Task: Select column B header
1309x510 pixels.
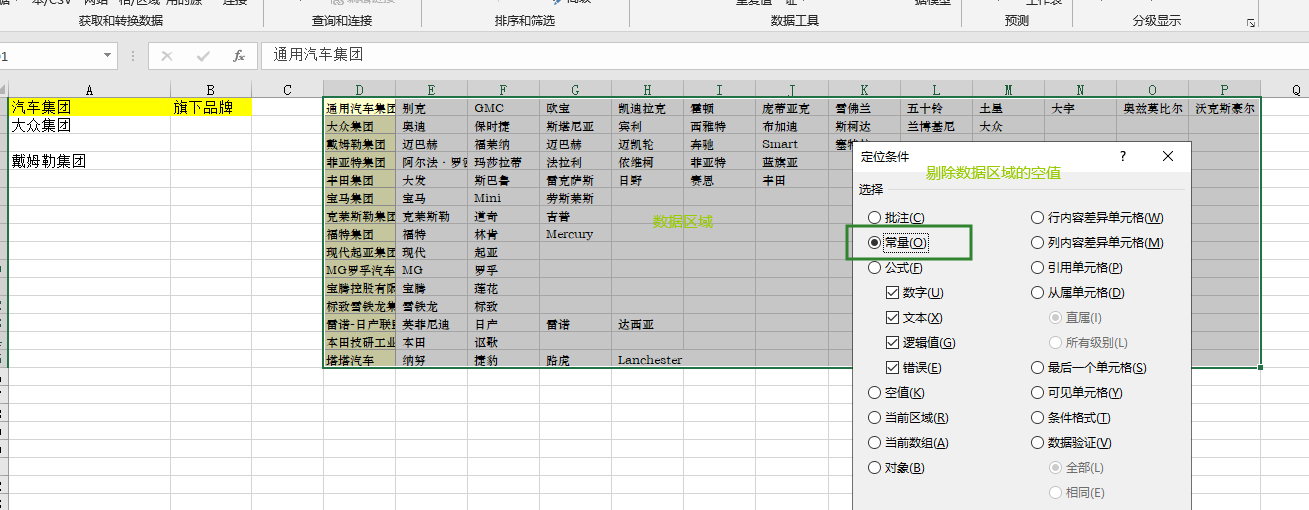Action: pyautogui.click(x=210, y=90)
